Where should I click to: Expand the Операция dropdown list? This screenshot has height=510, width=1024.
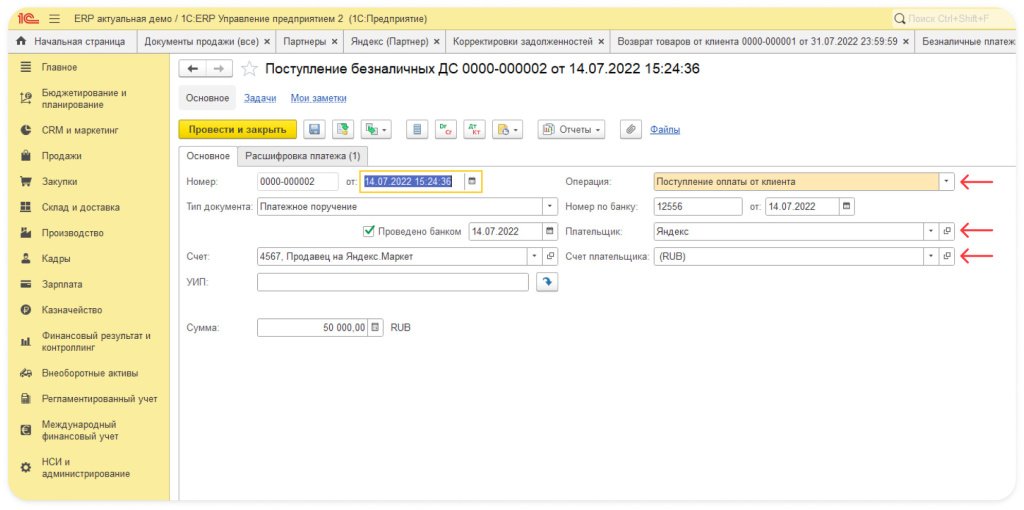[x=946, y=182]
